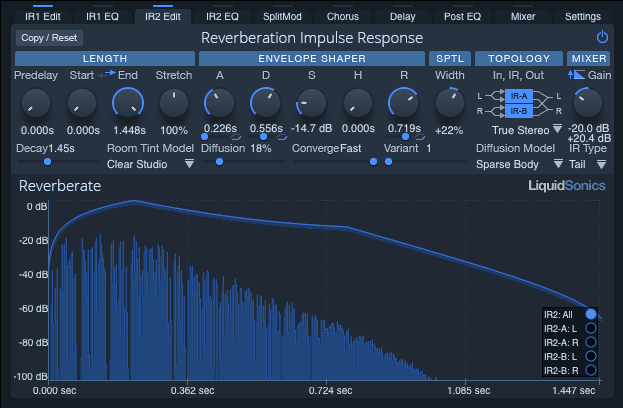Click the Copy / Reset button
623x408 pixels.
[49, 38]
